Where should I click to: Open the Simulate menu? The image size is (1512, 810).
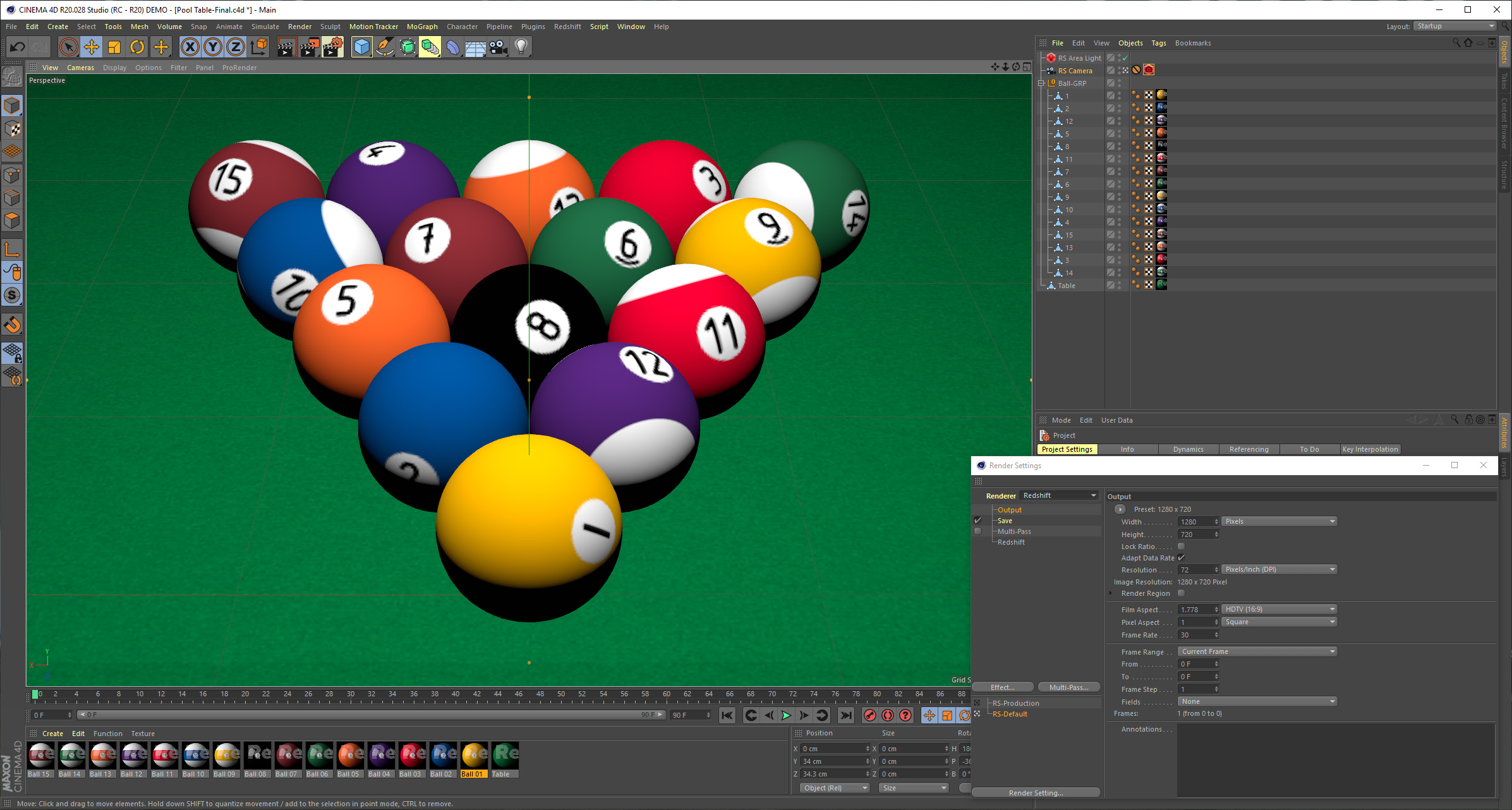click(265, 27)
